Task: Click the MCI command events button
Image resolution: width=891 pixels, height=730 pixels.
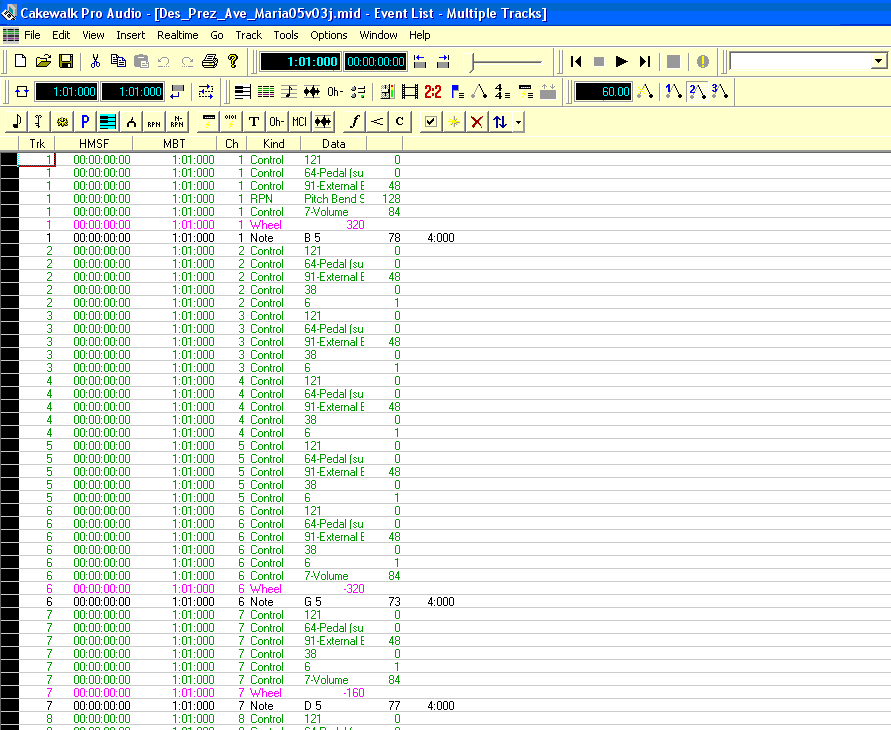Action: pos(299,121)
